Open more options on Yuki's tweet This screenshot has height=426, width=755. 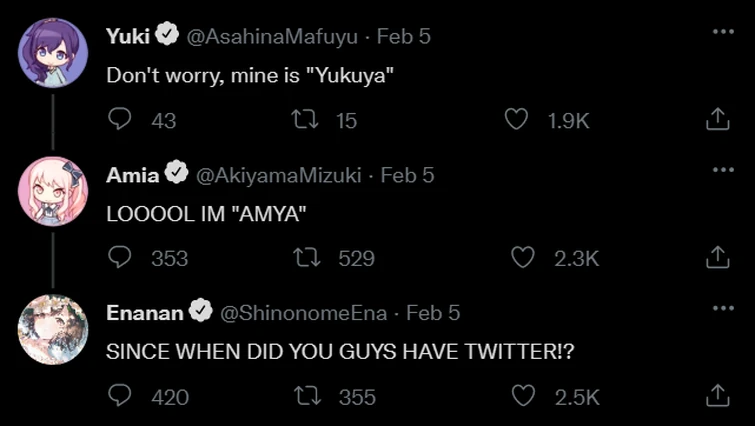[x=723, y=32]
